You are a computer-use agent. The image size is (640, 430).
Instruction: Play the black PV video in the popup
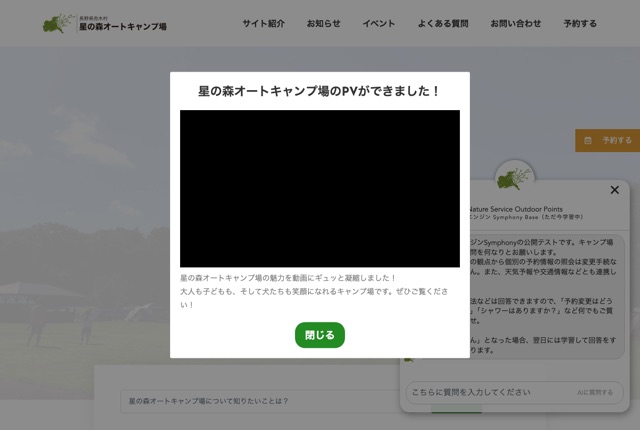click(x=320, y=188)
